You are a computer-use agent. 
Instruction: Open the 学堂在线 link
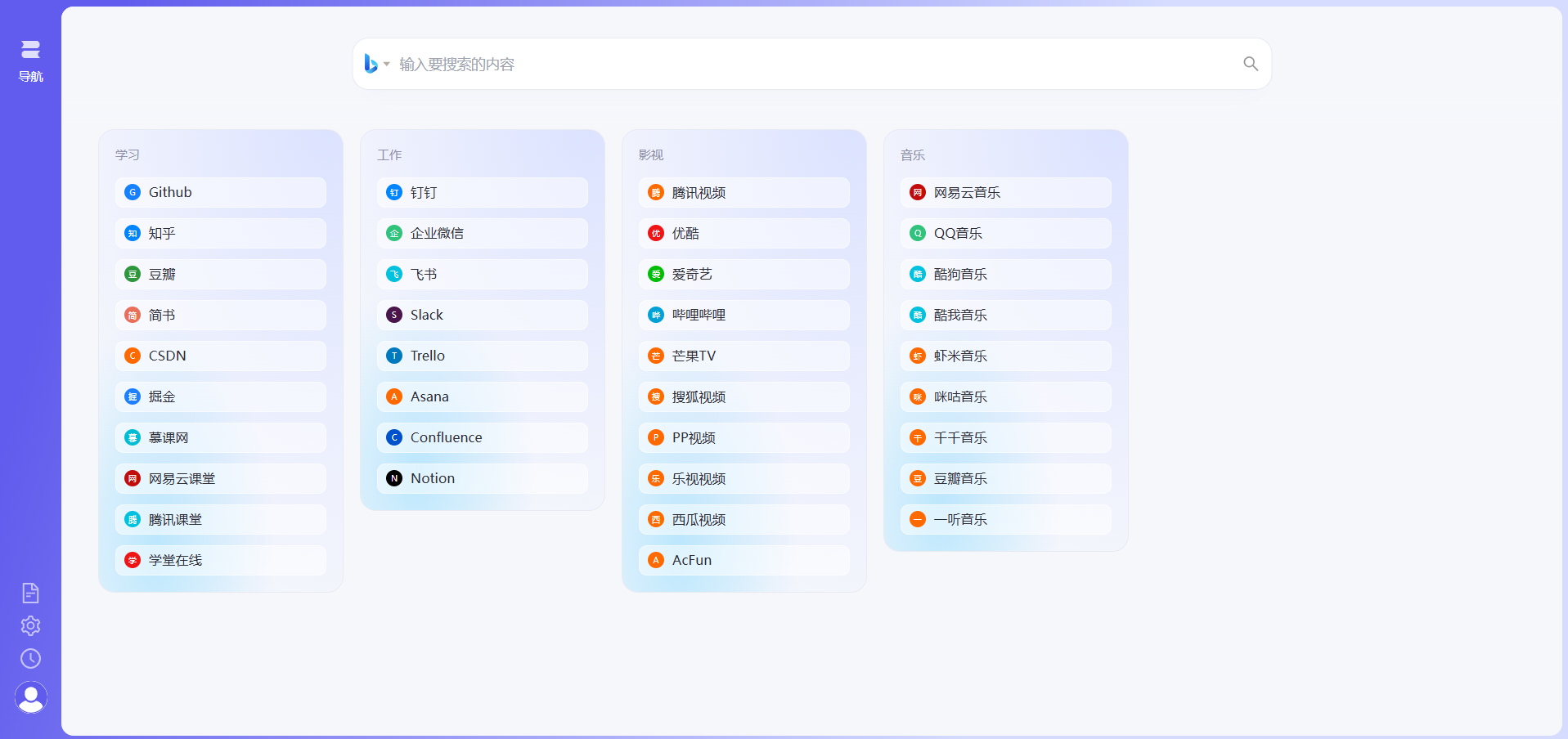click(221, 560)
